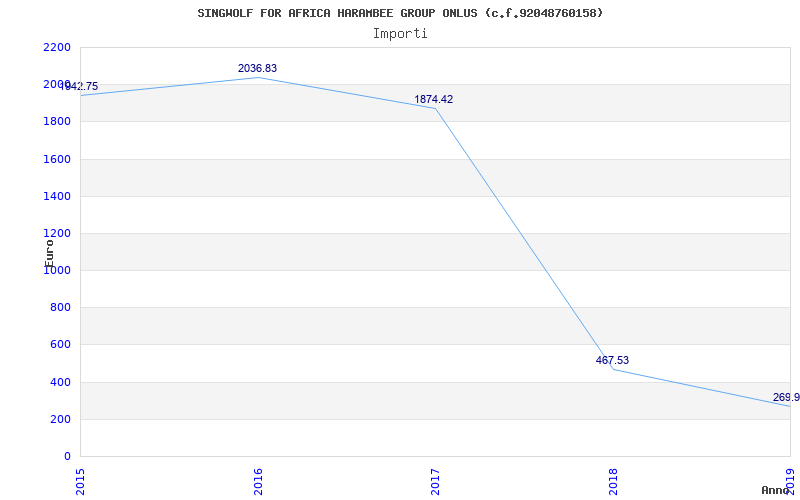Click the 1942.75 data label
Viewport: 800px width, 500px height.
79,86
